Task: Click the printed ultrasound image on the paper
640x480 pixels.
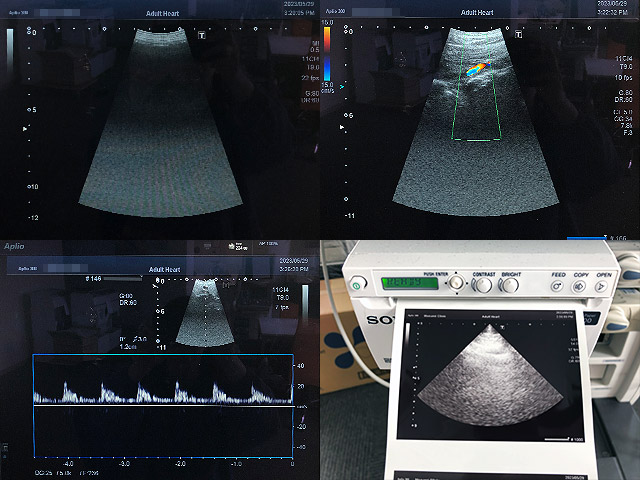Action: (x=490, y=376)
